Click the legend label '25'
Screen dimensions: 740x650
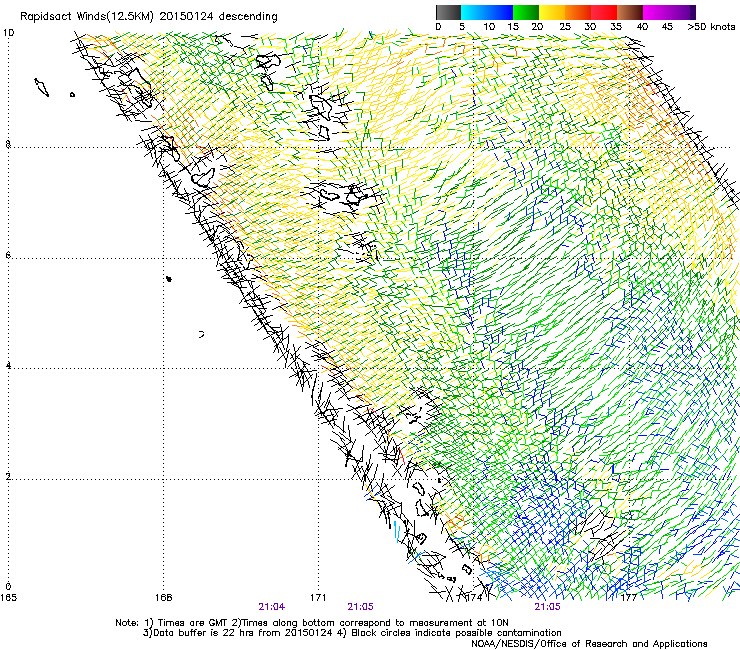click(565, 27)
